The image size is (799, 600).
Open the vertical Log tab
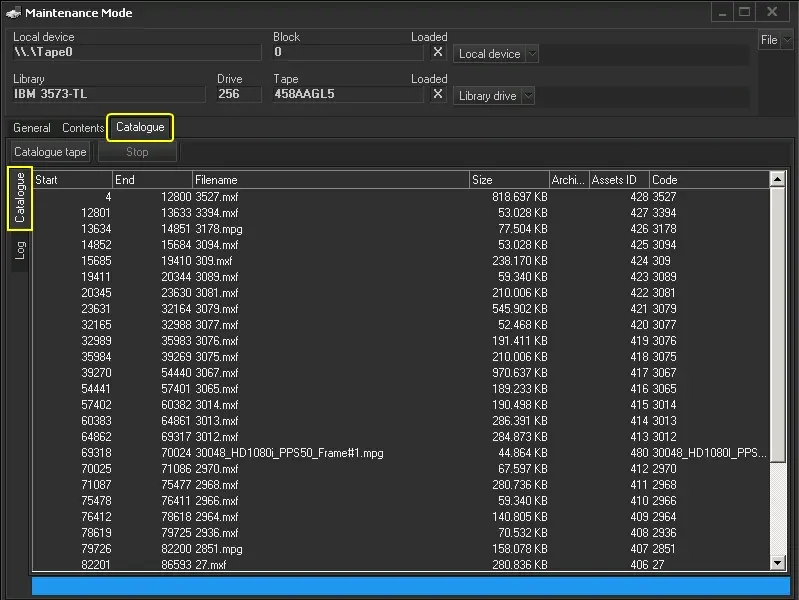pos(19,250)
